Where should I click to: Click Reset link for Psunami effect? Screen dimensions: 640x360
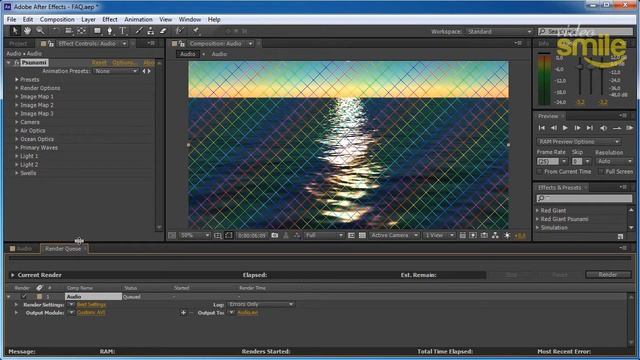pos(99,62)
